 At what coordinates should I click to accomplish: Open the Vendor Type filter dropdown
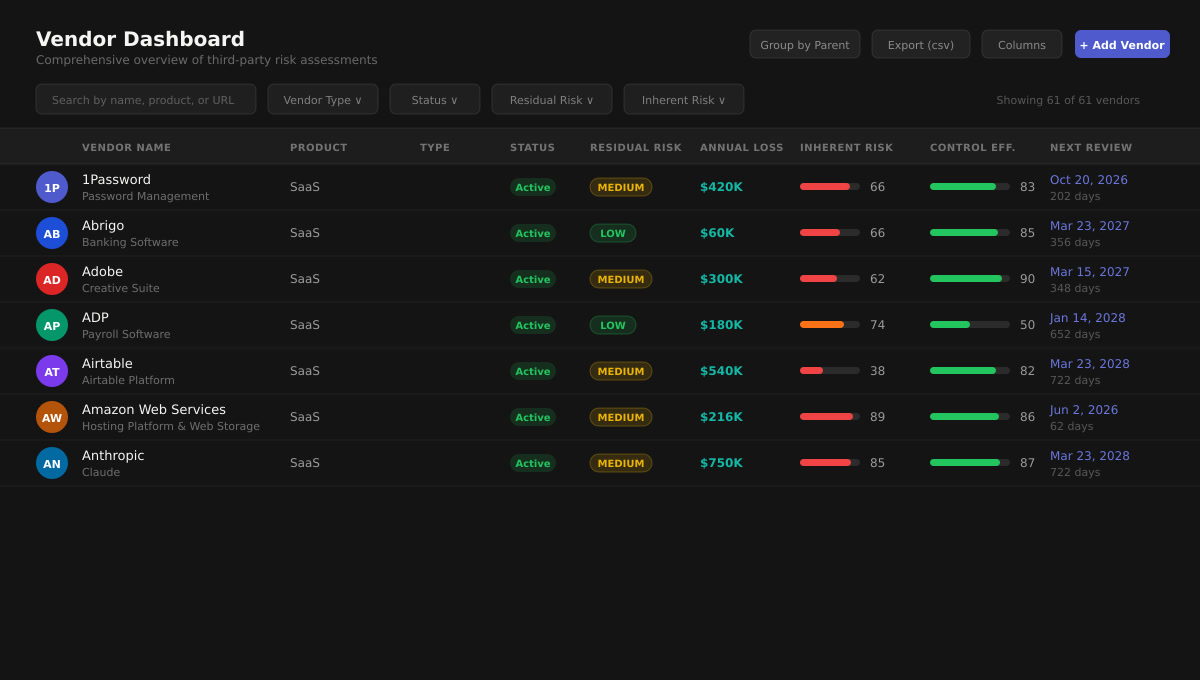click(323, 99)
